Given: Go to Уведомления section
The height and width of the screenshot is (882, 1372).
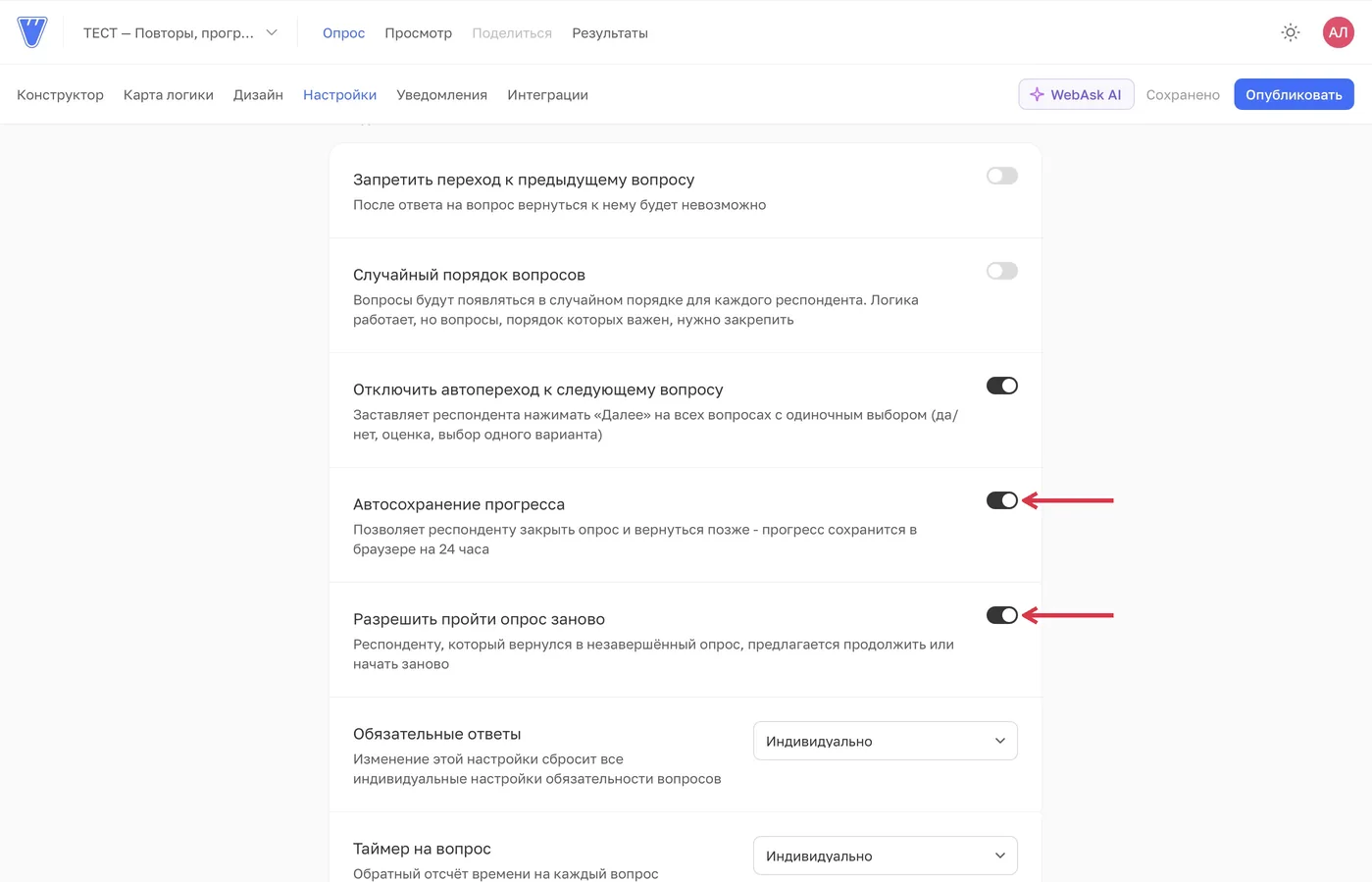Looking at the screenshot, I should point(441,94).
